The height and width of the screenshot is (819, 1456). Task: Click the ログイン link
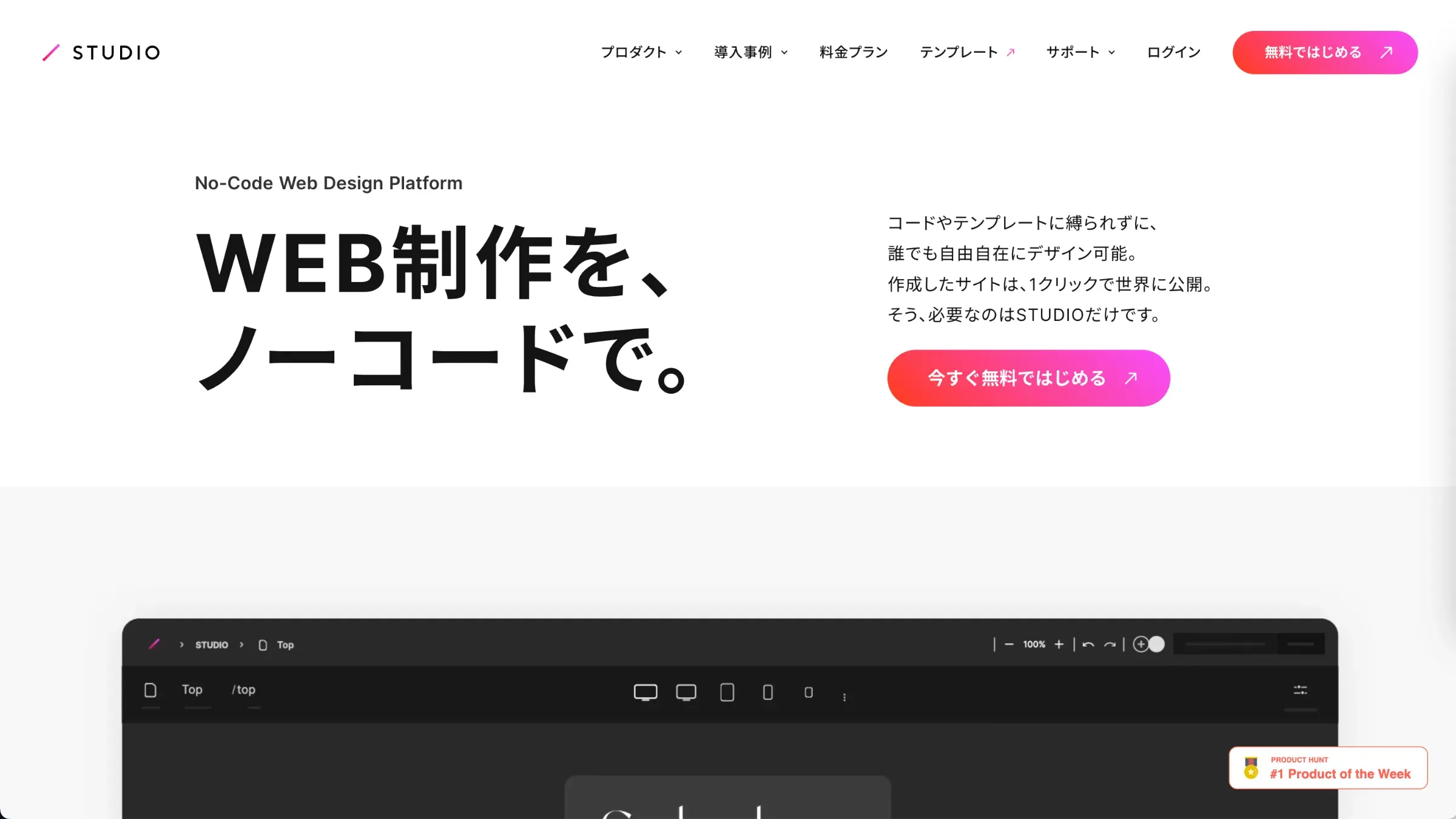click(x=1173, y=53)
